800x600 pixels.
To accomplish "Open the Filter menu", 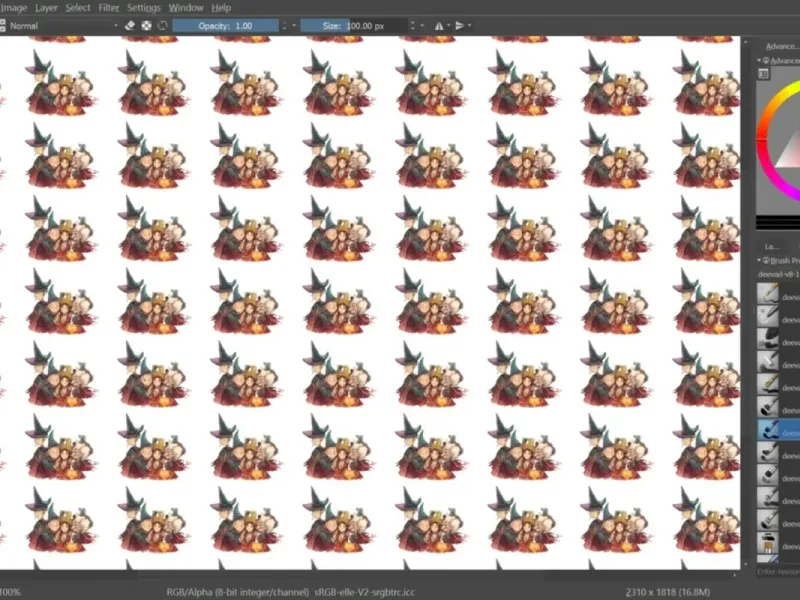I will coord(108,8).
